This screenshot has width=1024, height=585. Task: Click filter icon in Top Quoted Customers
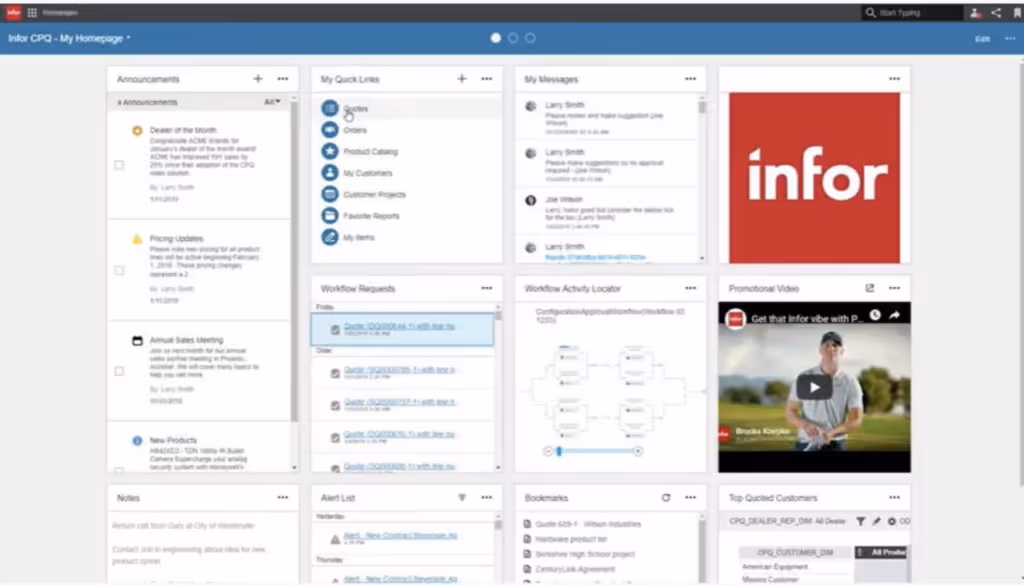(861, 521)
